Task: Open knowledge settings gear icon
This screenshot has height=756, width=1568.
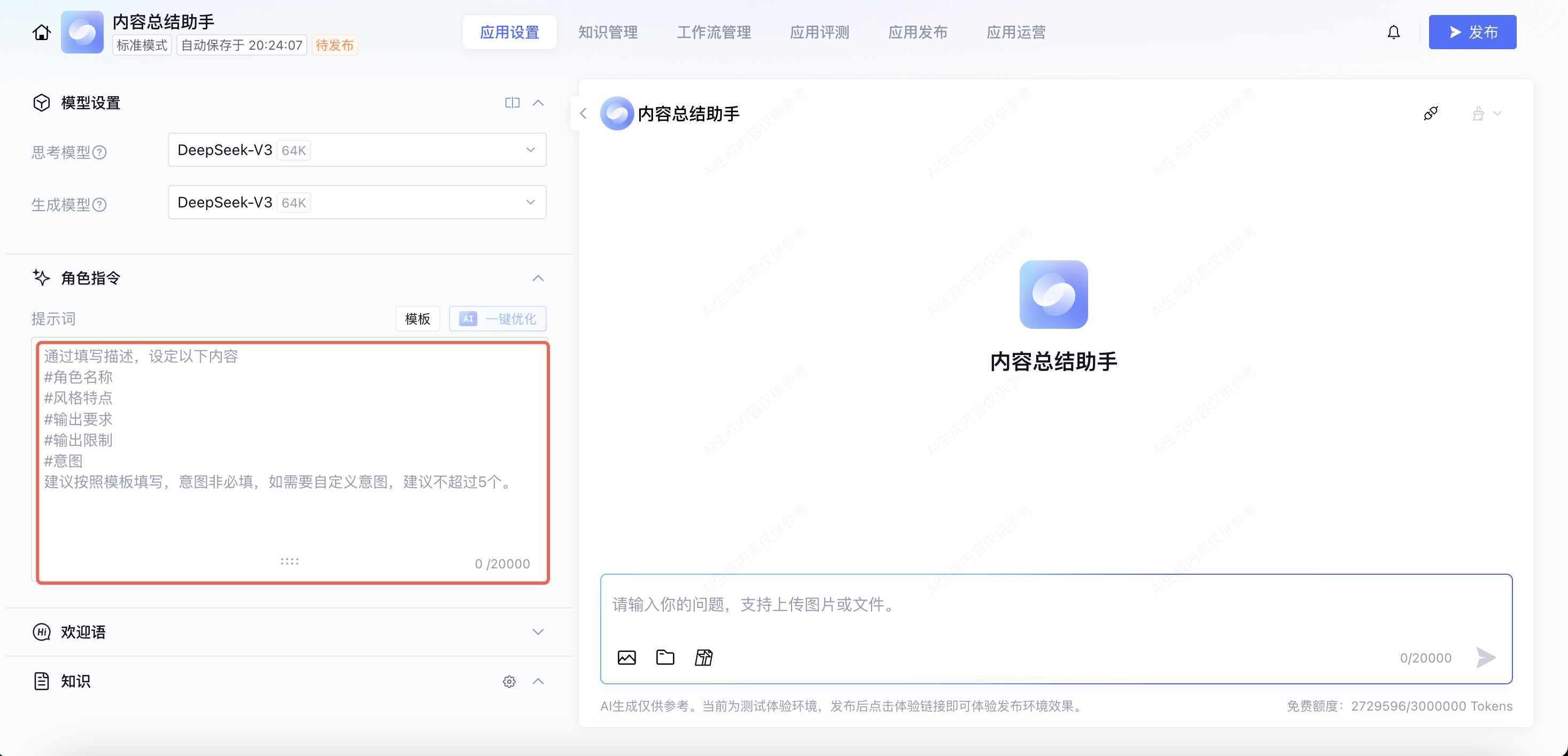Action: coord(509,682)
